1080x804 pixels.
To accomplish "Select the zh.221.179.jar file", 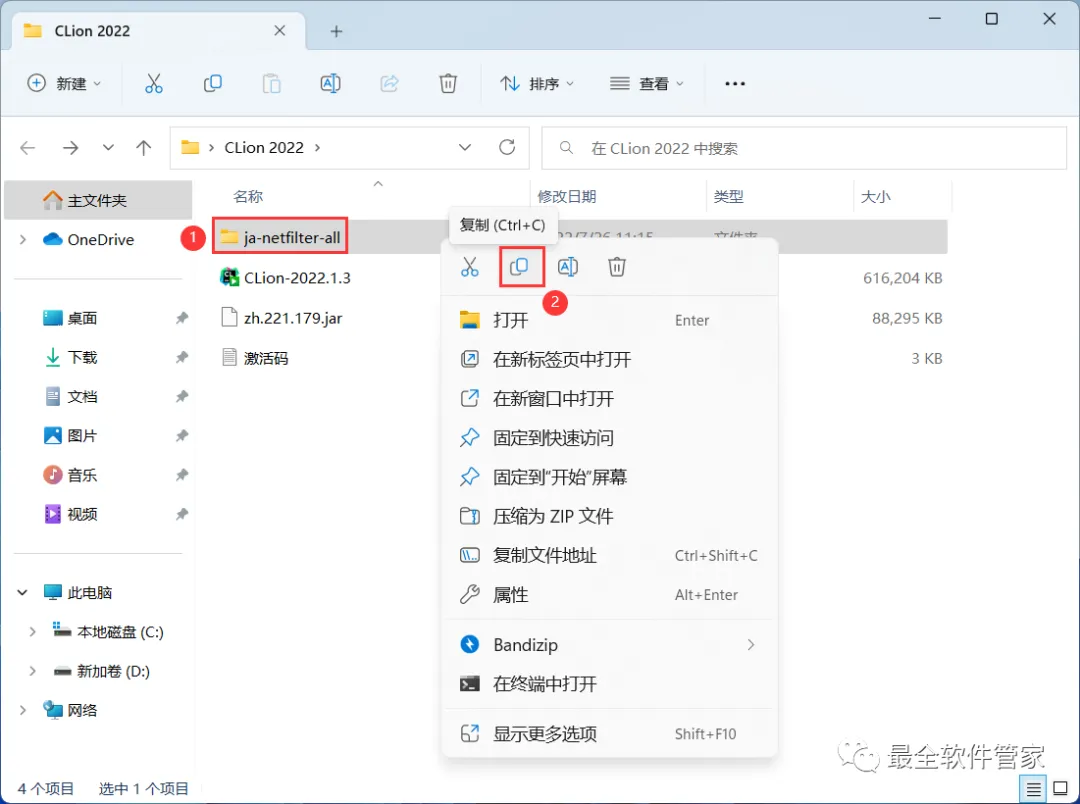I will 281,318.
